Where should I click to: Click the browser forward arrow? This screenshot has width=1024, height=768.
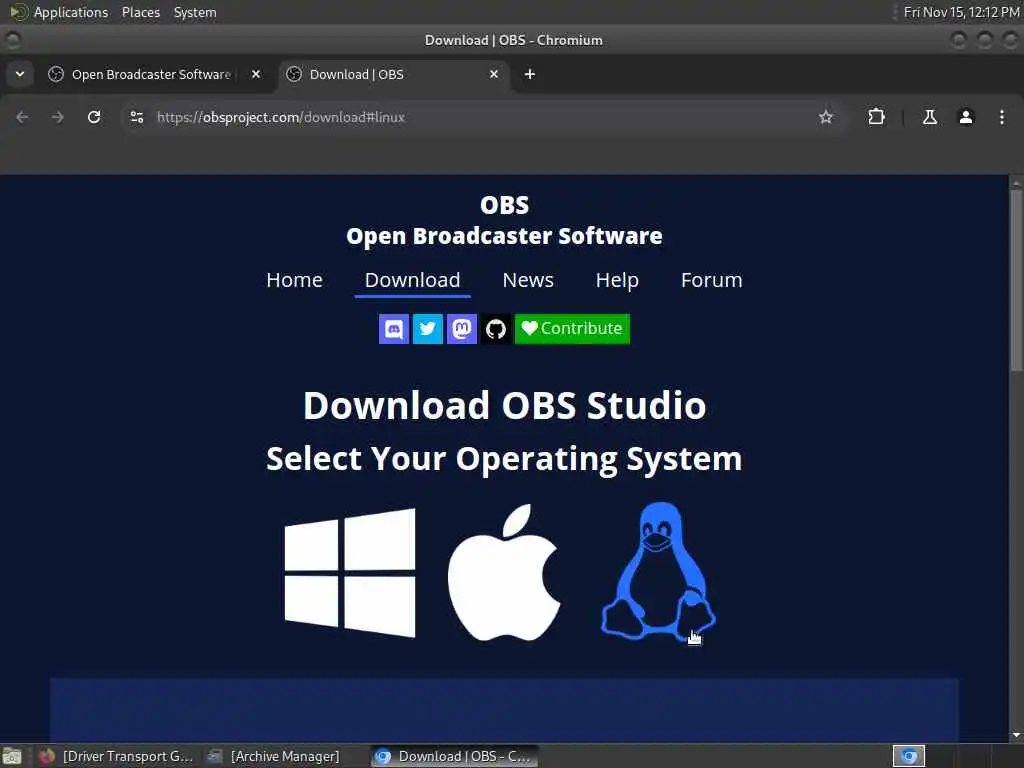pyautogui.click(x=58, y=117)
